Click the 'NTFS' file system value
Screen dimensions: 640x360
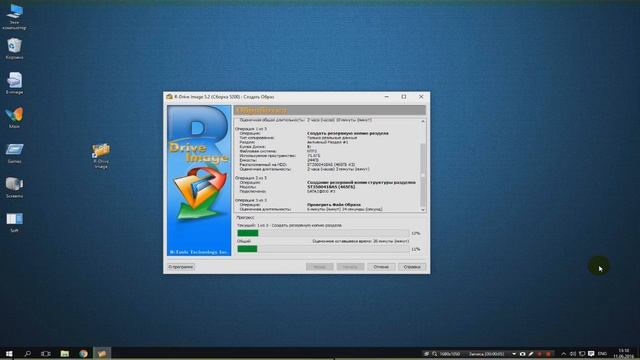(x=312, y=151)
